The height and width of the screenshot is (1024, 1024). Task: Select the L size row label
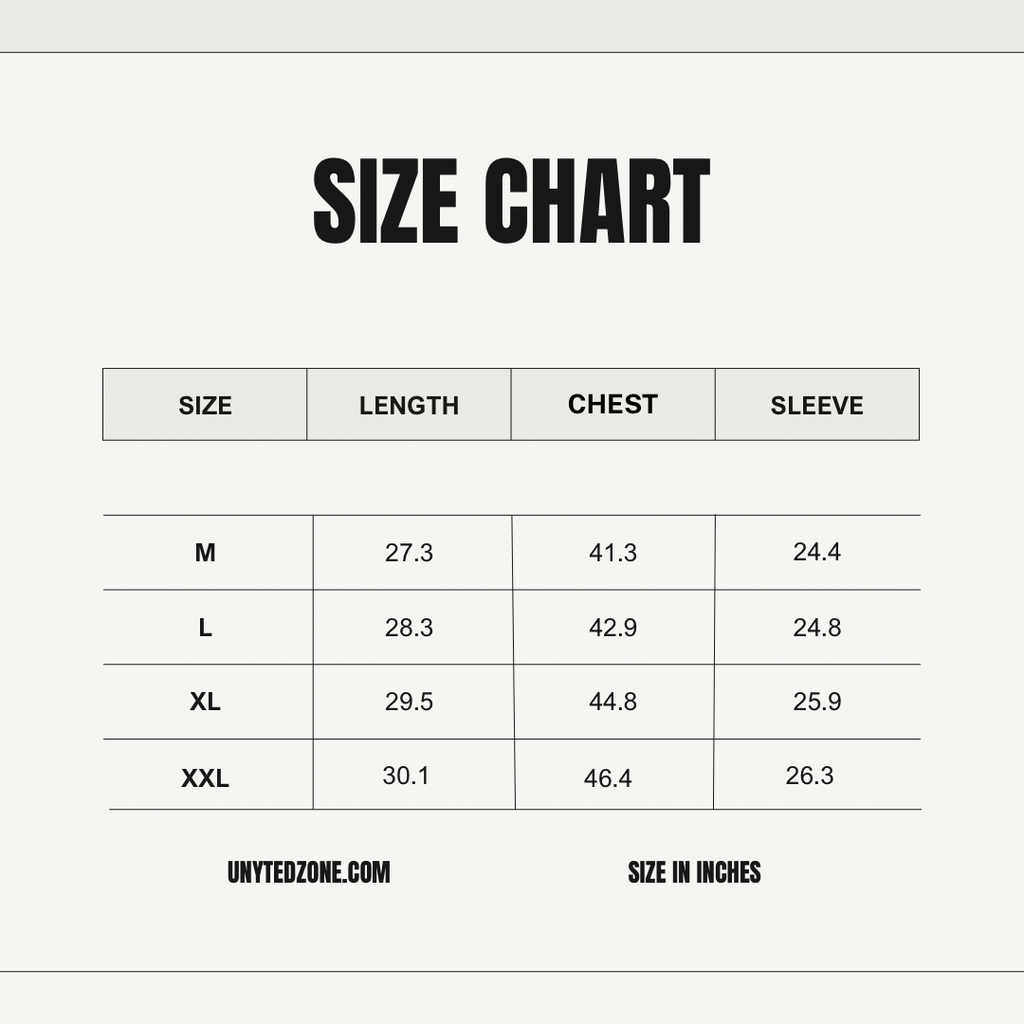pyautogui.click(x=205, y=628)
